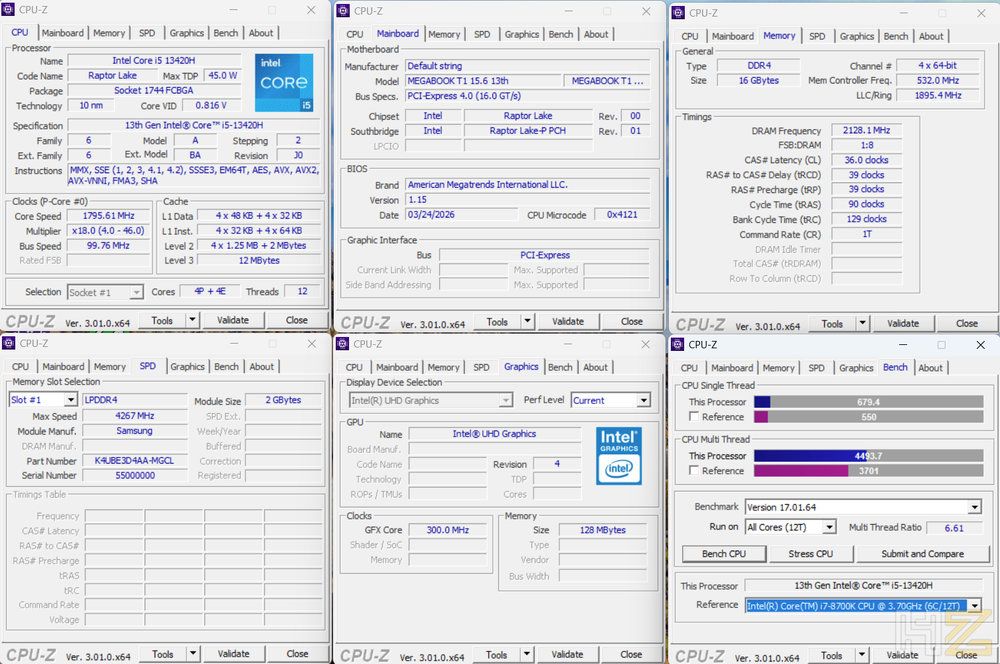
Task: Open the Tools arrow in the Bench-tab window
Action: coord(862,654)
